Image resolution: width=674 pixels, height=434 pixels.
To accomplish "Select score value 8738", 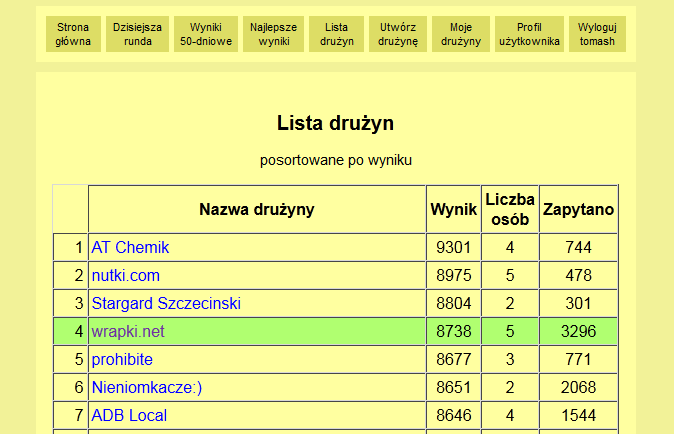I will click(x=453, y=331).
